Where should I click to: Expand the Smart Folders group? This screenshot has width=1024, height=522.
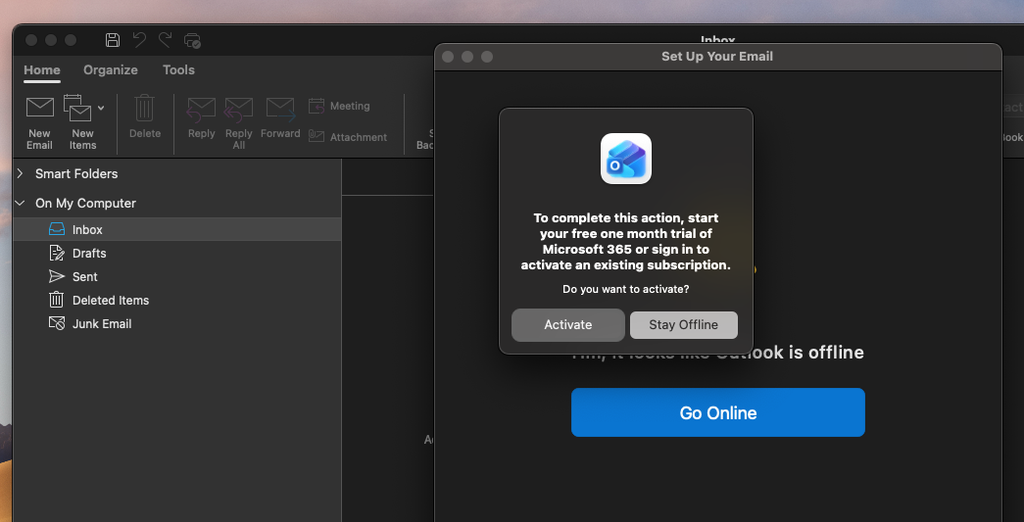coord(20,173)
